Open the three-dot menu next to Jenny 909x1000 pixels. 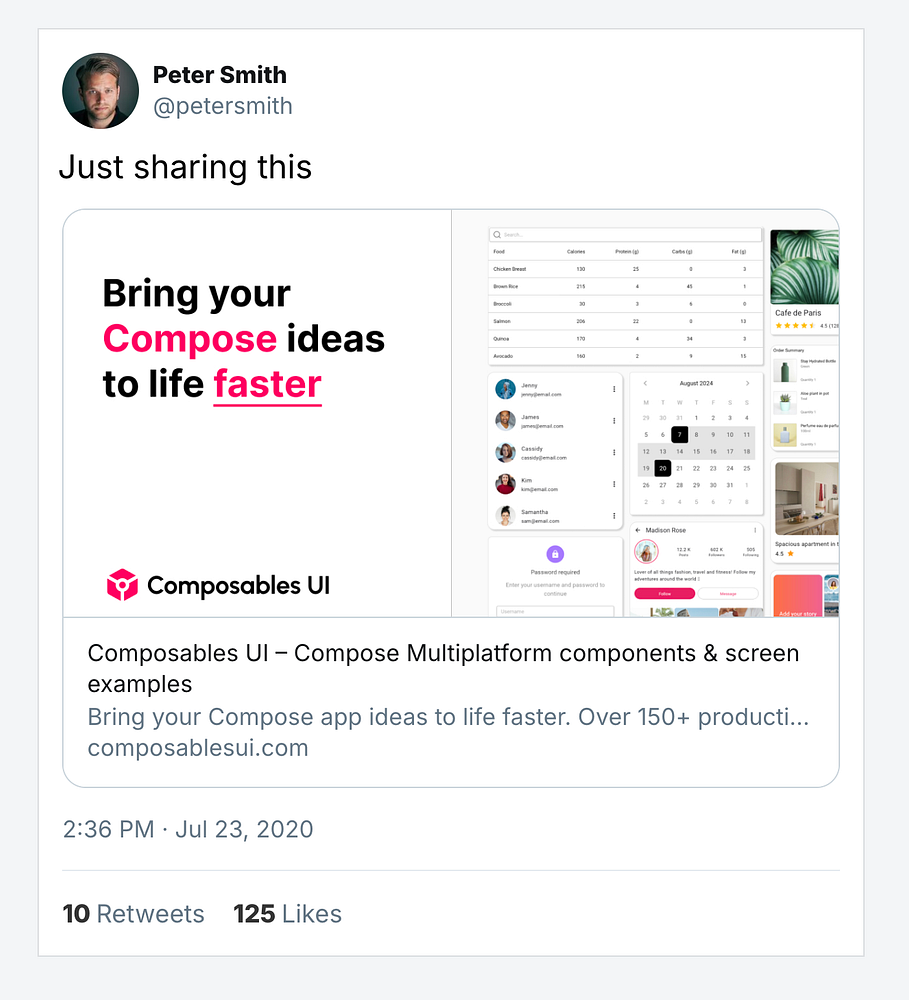point(614,389)
